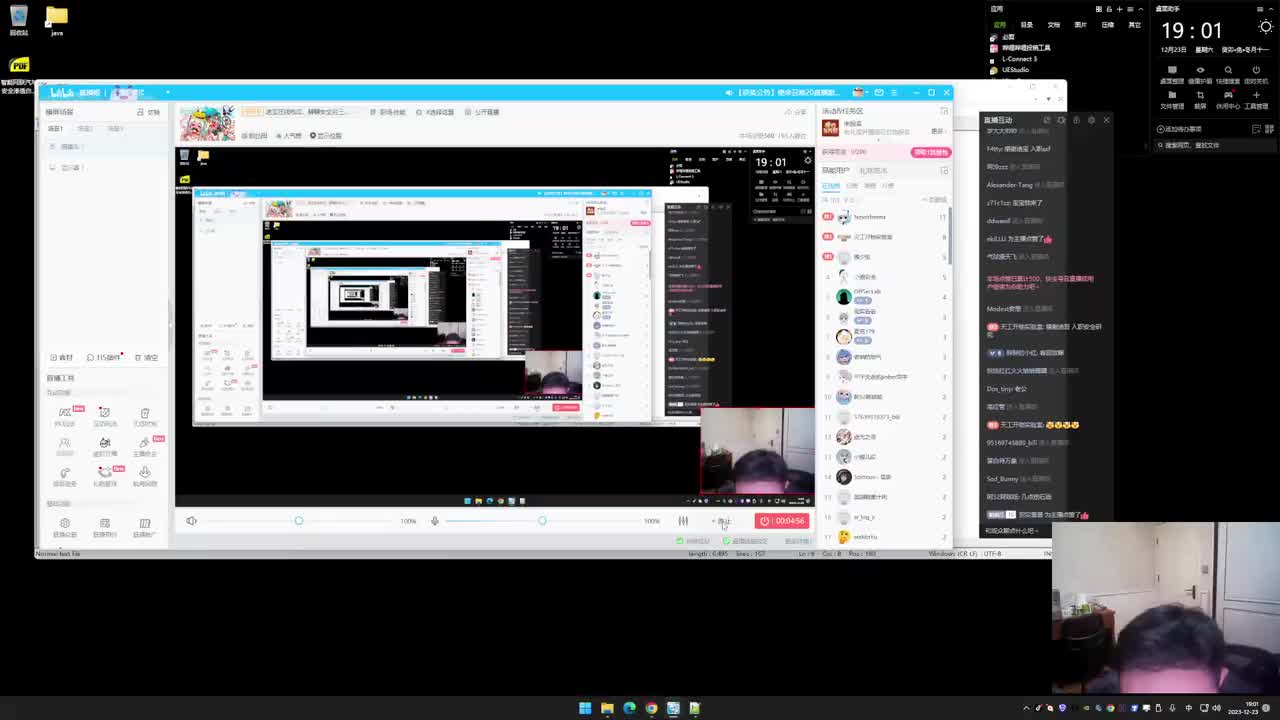
Task: Open the 插件 plugins button with red dot
Action: click(106, 358)
